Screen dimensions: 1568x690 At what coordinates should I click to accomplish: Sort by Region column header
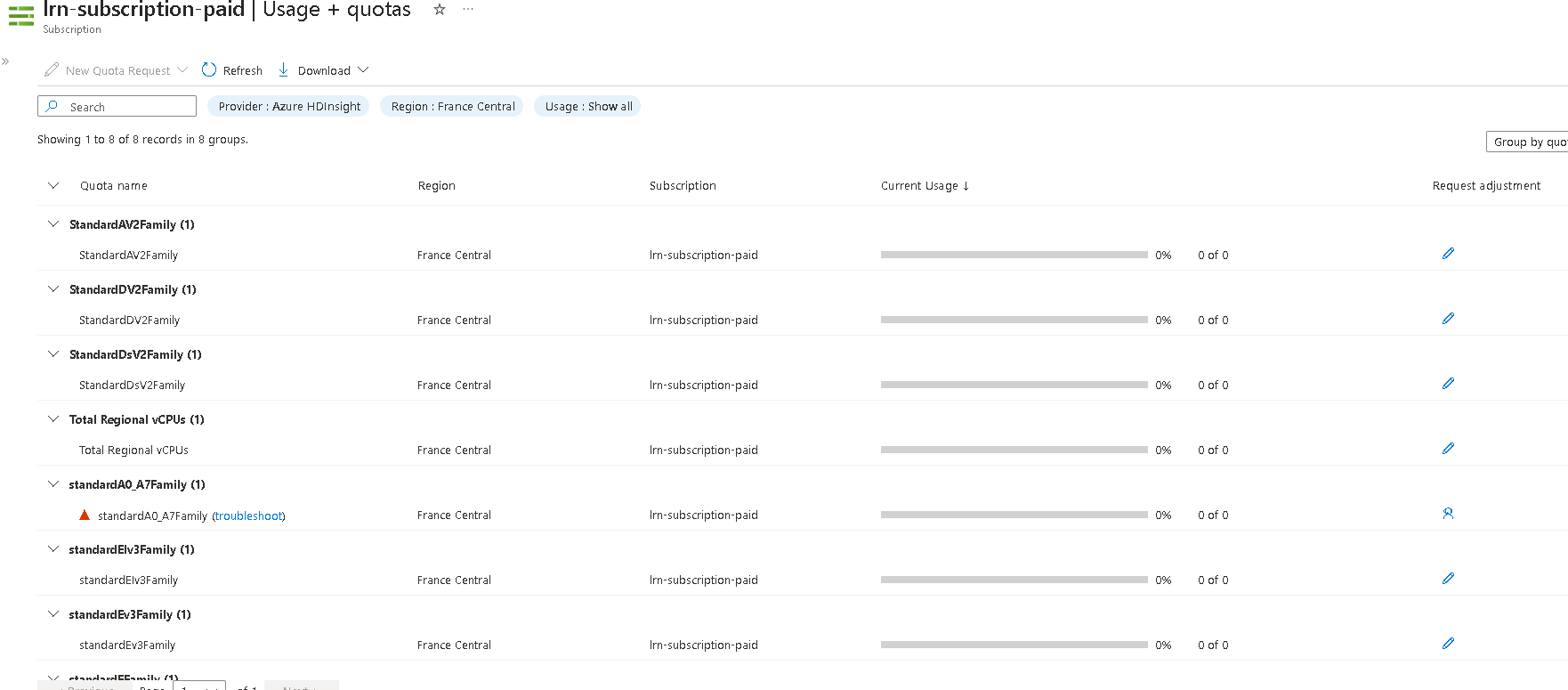tap(437, 185)
